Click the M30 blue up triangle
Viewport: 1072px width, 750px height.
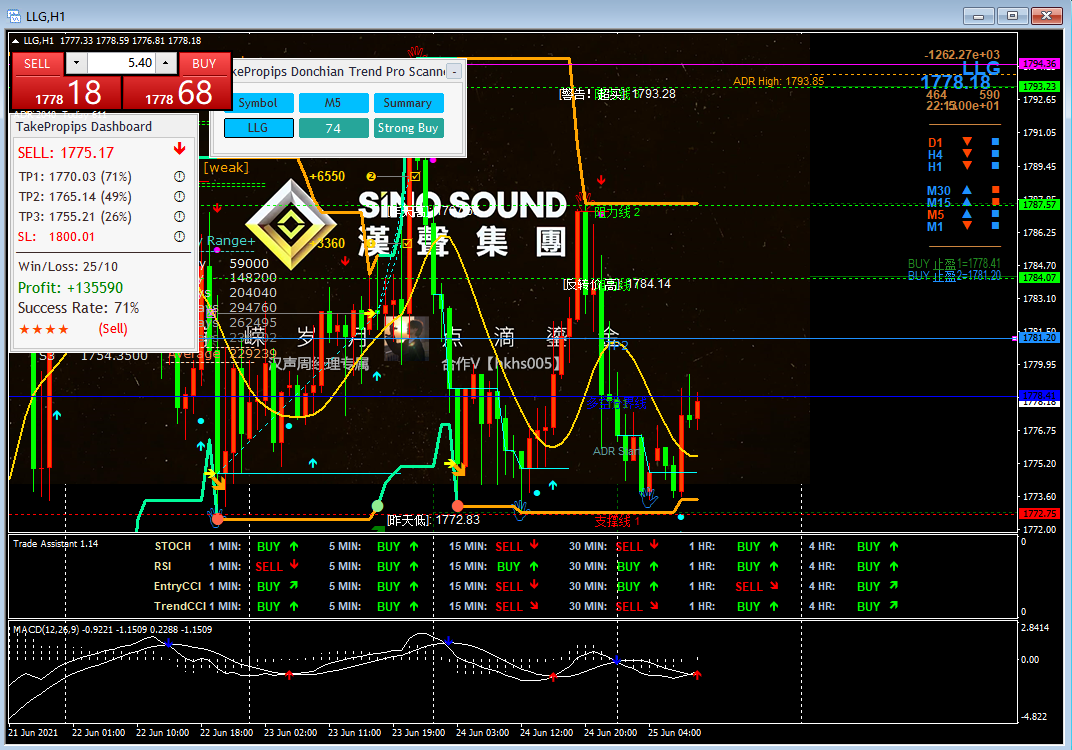pos(967,189)
